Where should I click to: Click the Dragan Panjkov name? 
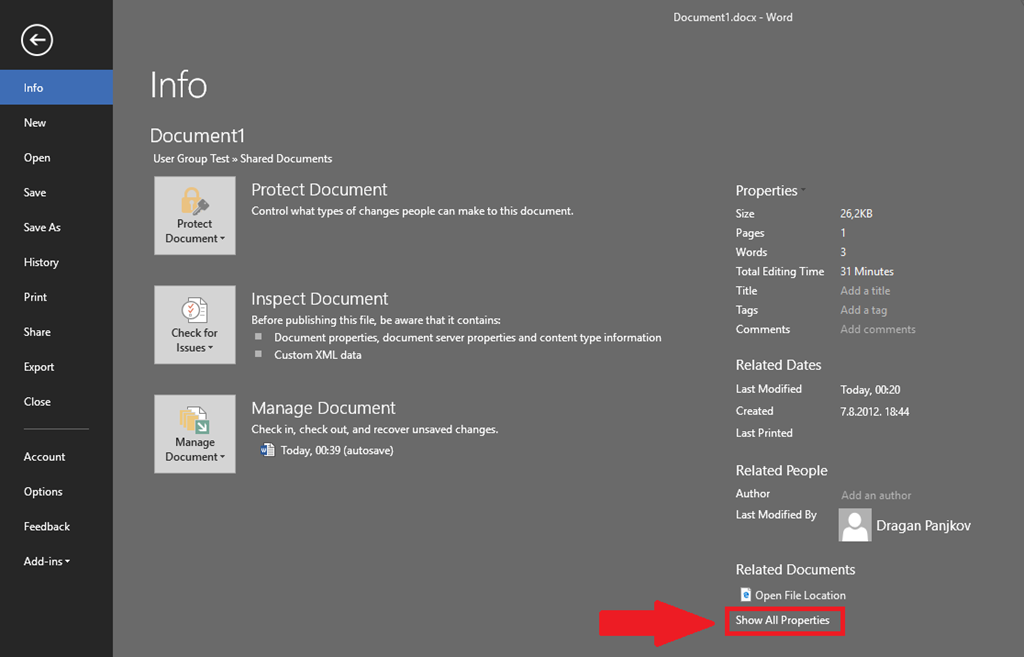(x=923, y=526)
